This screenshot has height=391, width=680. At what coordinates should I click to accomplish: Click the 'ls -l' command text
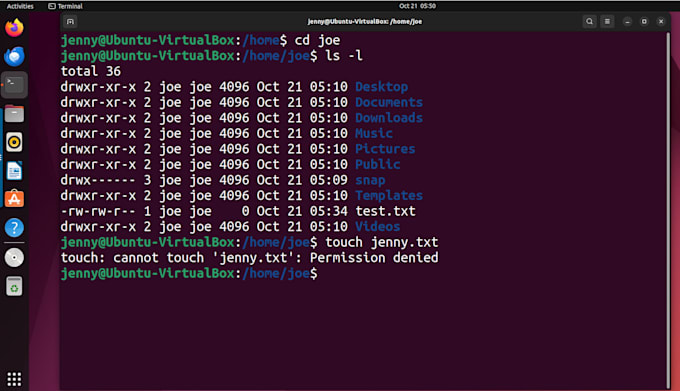tap(344, 56)
